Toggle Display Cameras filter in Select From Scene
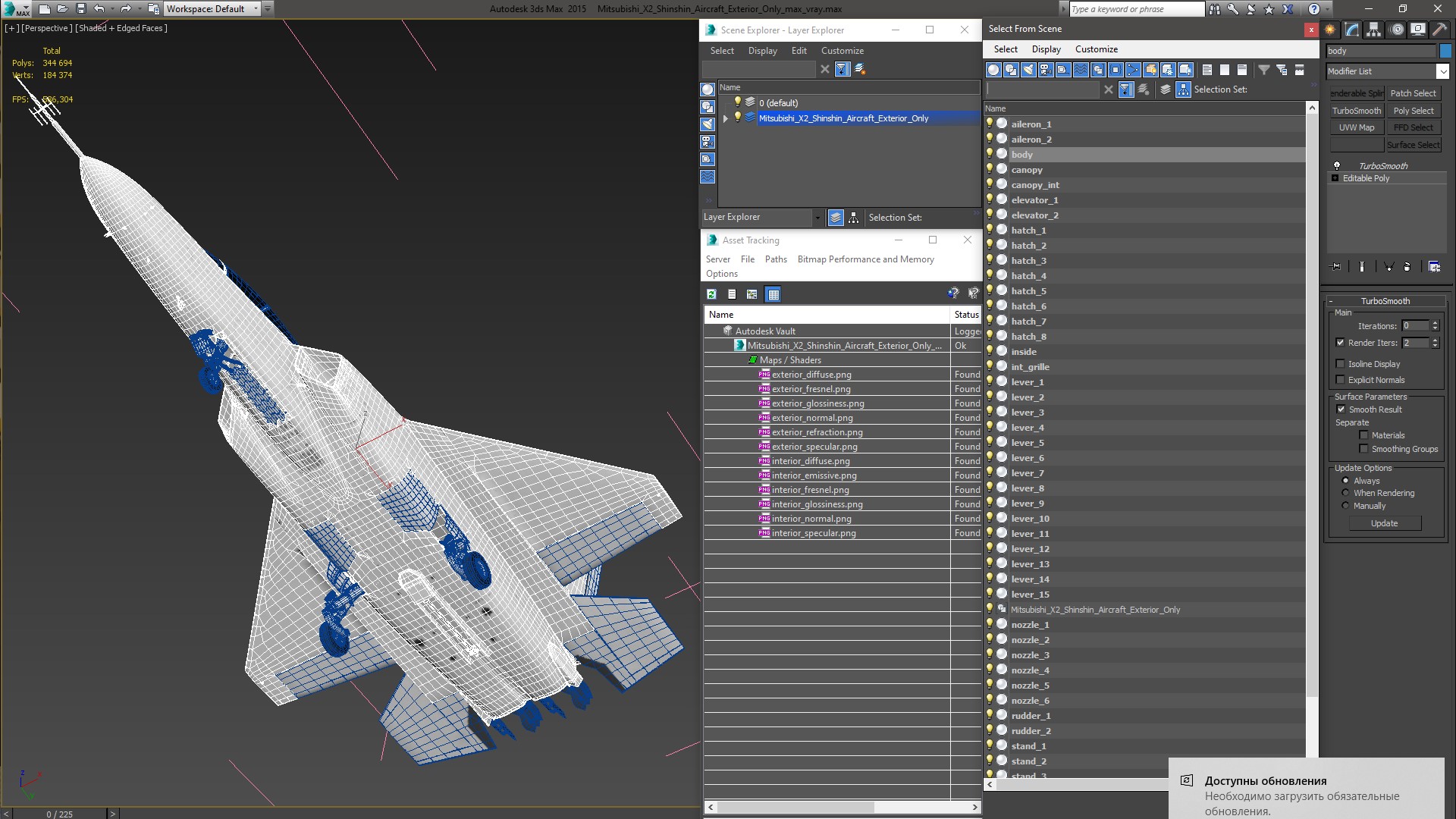The image size is (1456, 819). tap(1046, 70)
